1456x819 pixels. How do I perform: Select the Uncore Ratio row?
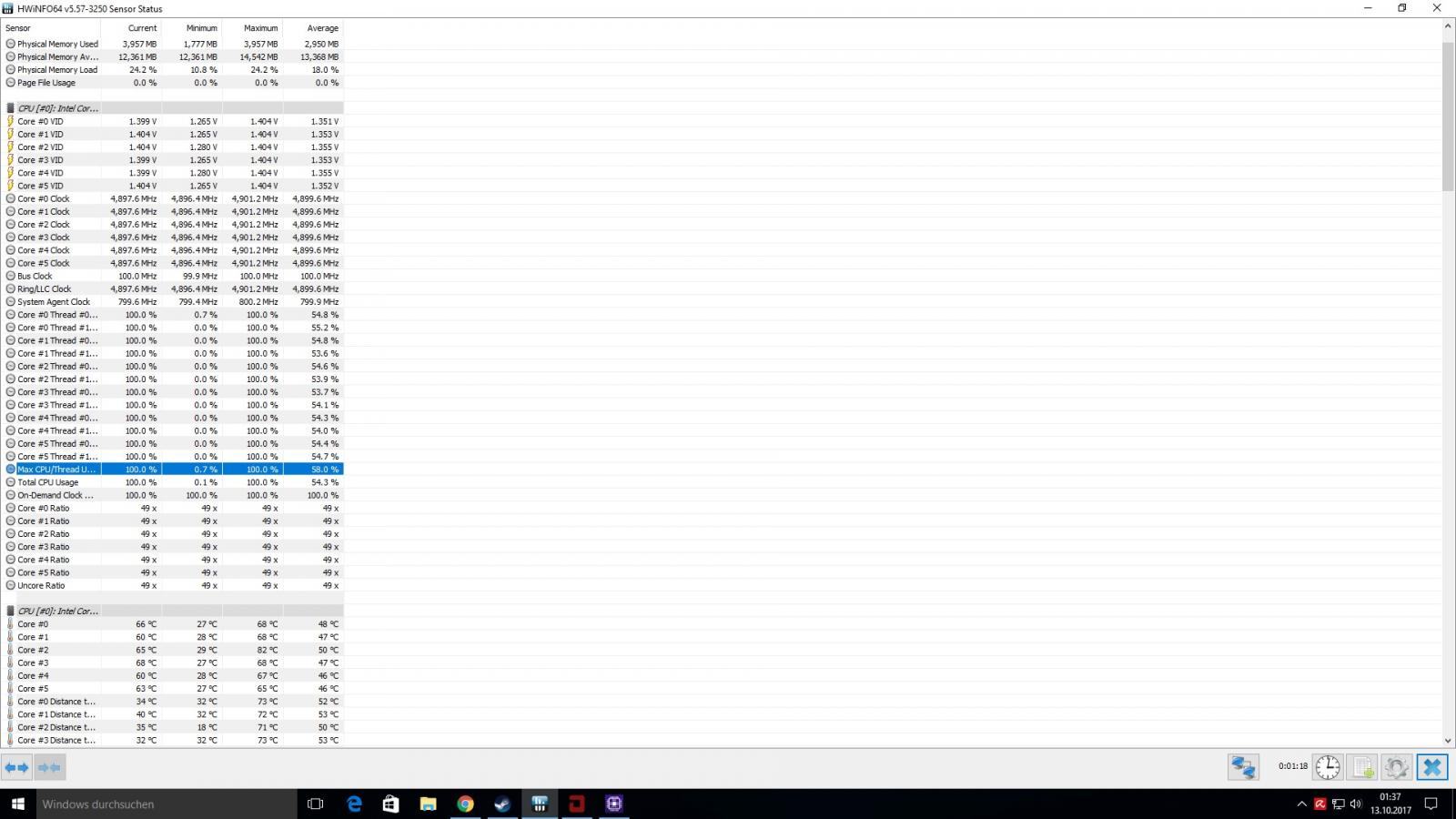(x=173, y=586)
